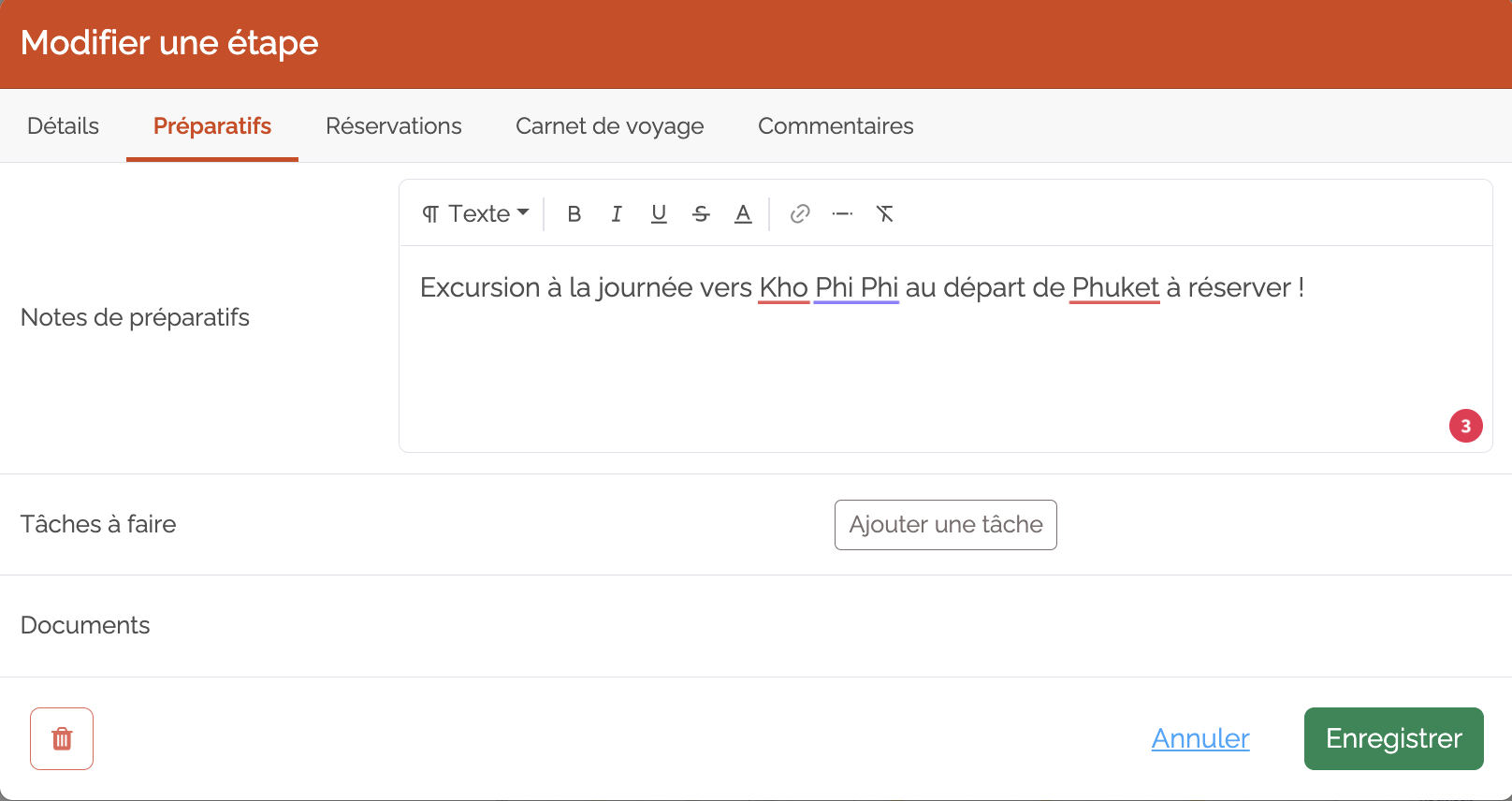Open the text color tool
Viewport: 1512px width, 801px height.
[743, 214]
